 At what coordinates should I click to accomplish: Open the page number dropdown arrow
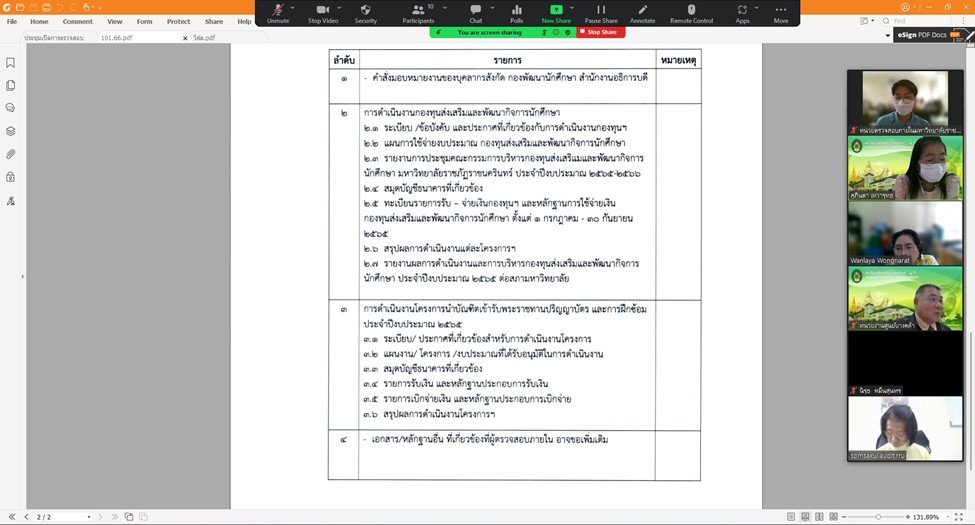click(x=89, y=517)
